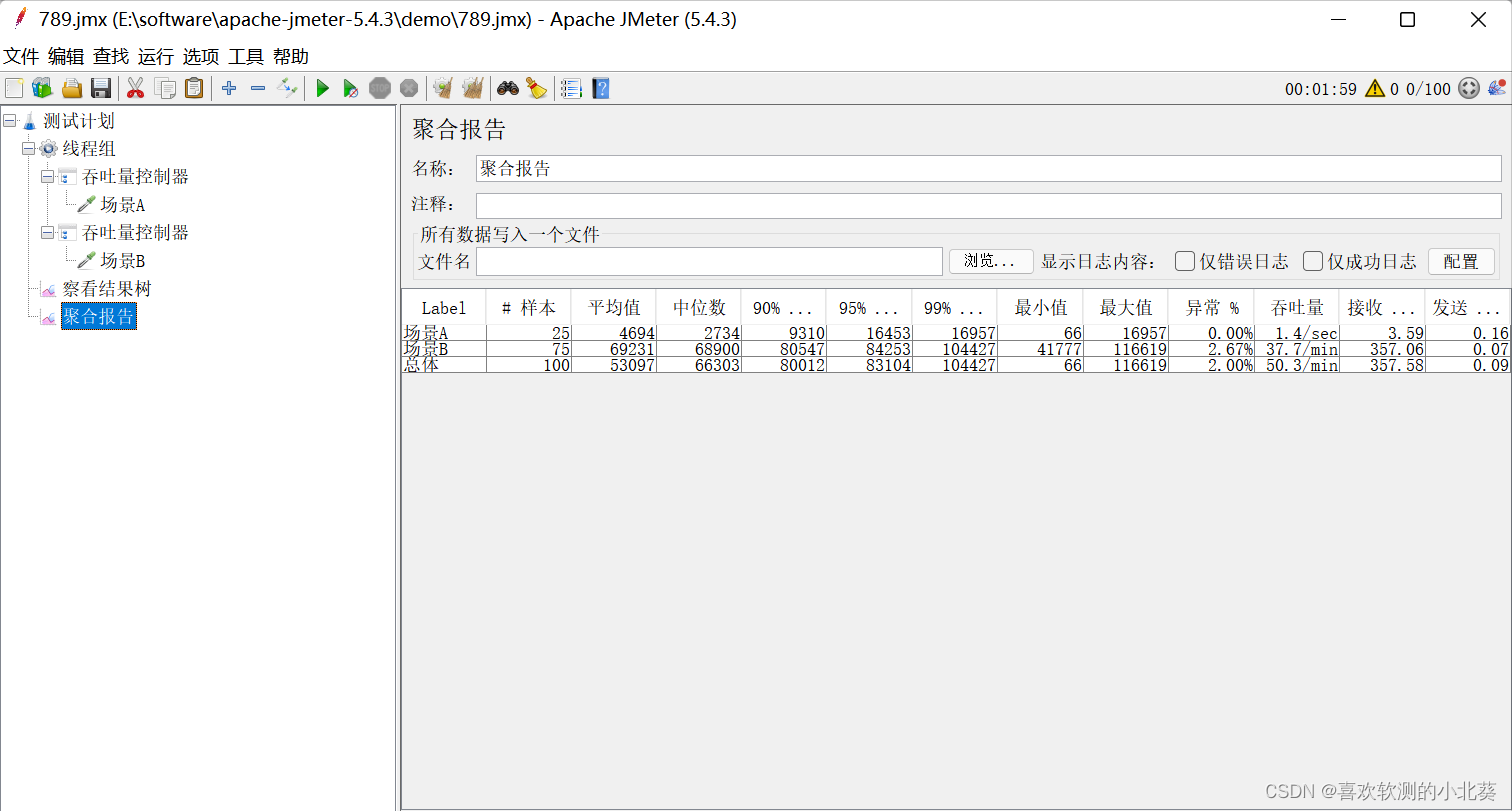Click the Expand All plus icon
Image resolution: width=1512 pixels, height=811 pixels.
(229, 88)
